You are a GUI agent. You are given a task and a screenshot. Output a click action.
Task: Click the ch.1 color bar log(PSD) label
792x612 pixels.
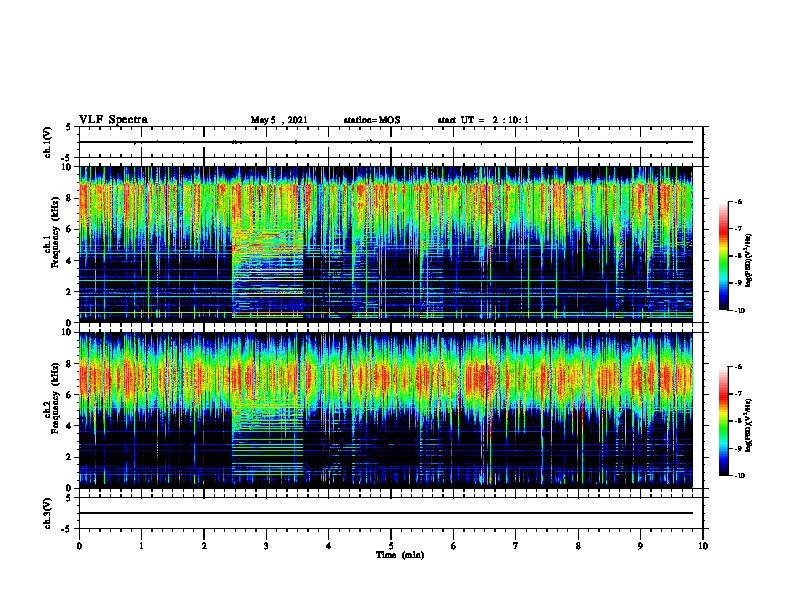pyautogui.click(x=749, y=261)
